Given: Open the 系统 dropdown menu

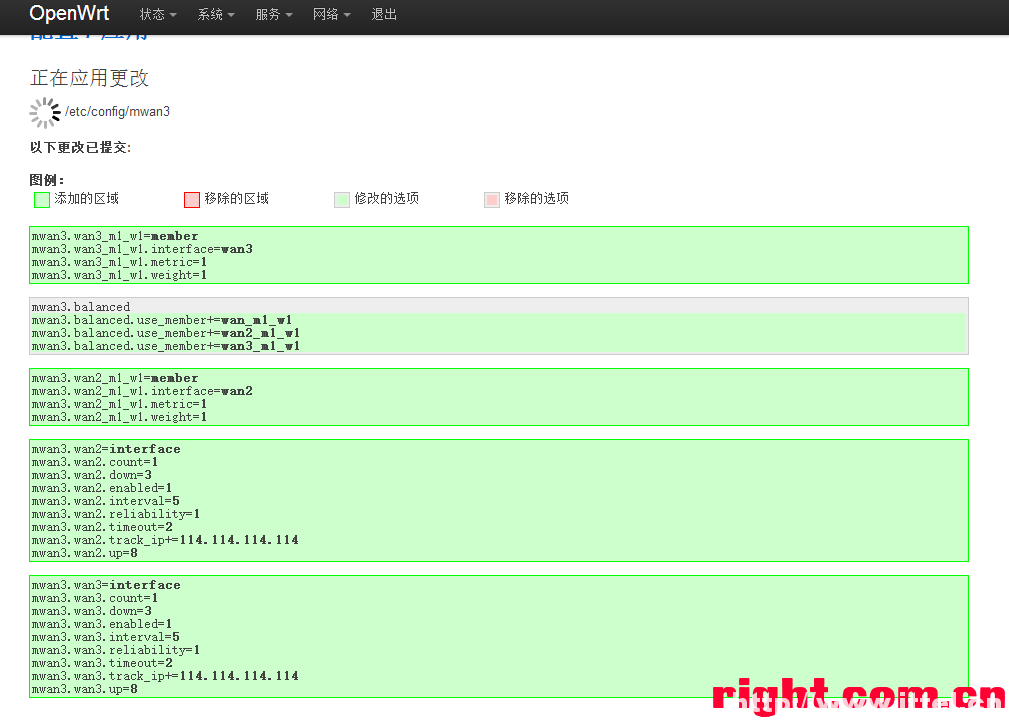Looking at the screenshot, I should tap(216, 14).
